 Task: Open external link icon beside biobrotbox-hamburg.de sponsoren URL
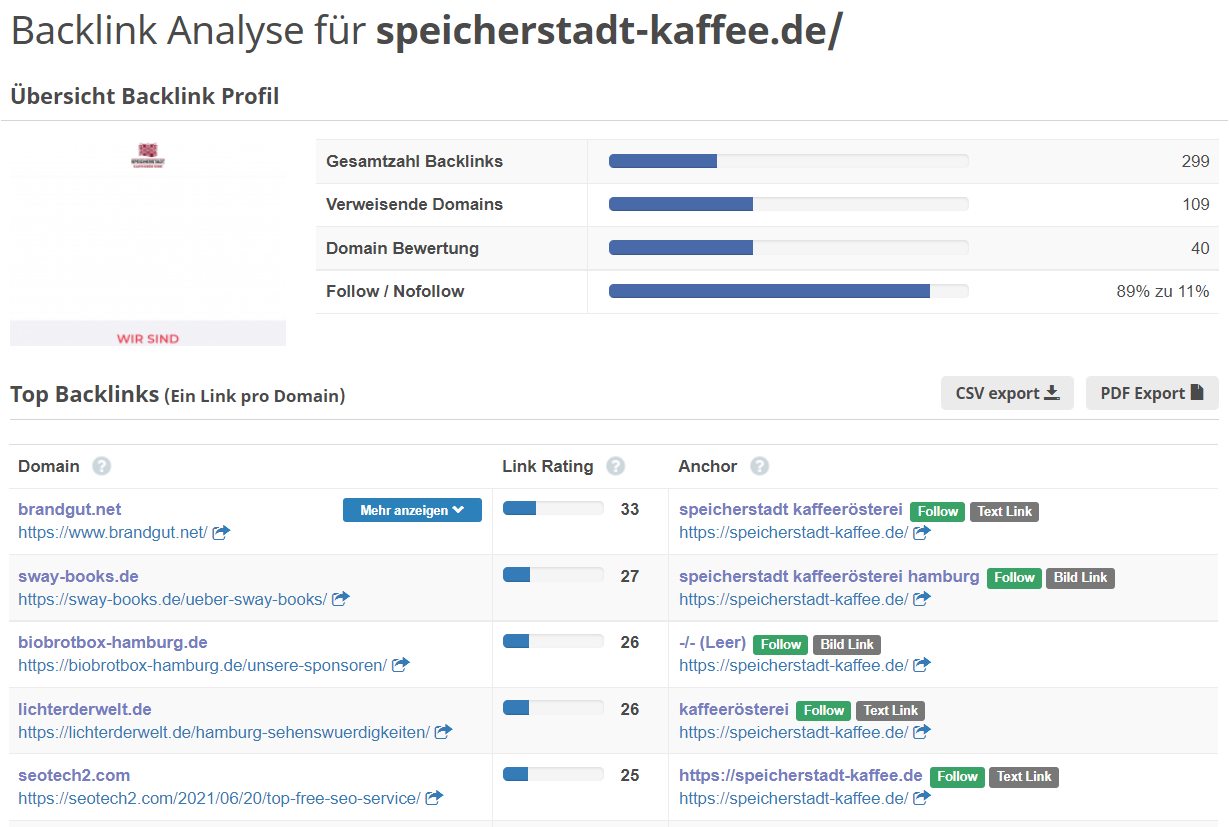click(x=401, y=665)
